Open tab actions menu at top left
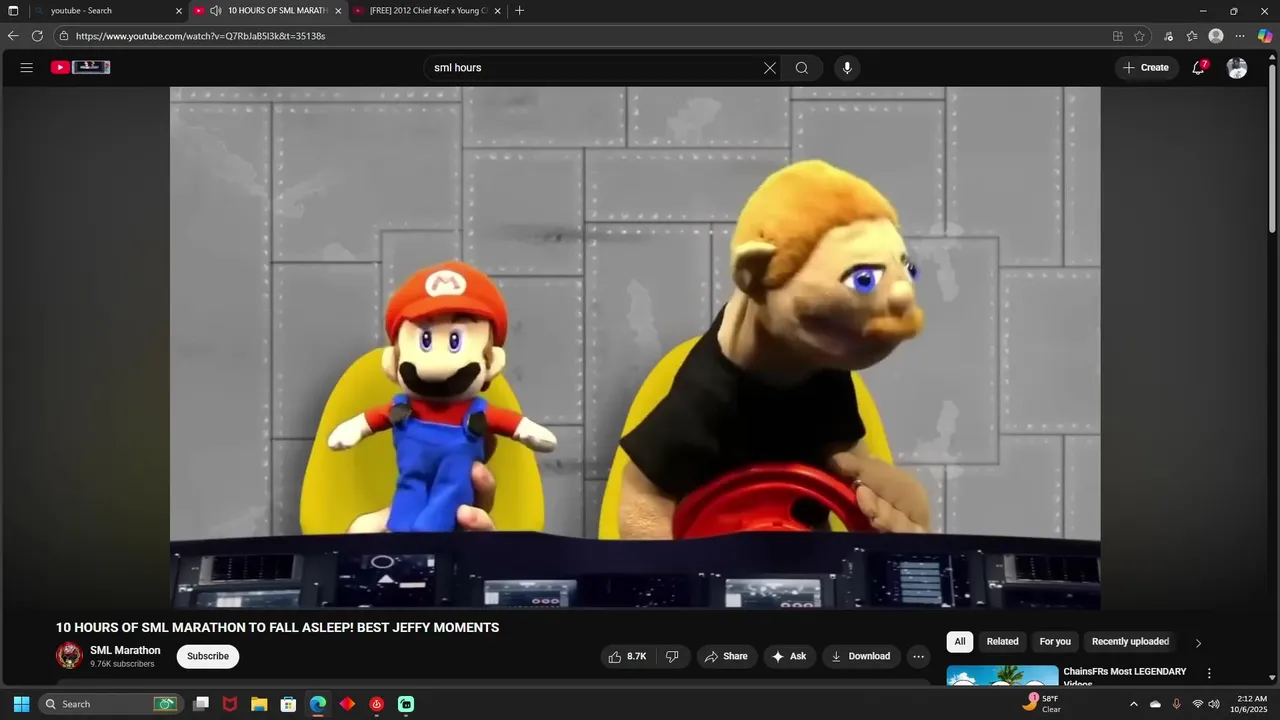1280x720 pixels. pyautogui.click(x=13, y=11)
